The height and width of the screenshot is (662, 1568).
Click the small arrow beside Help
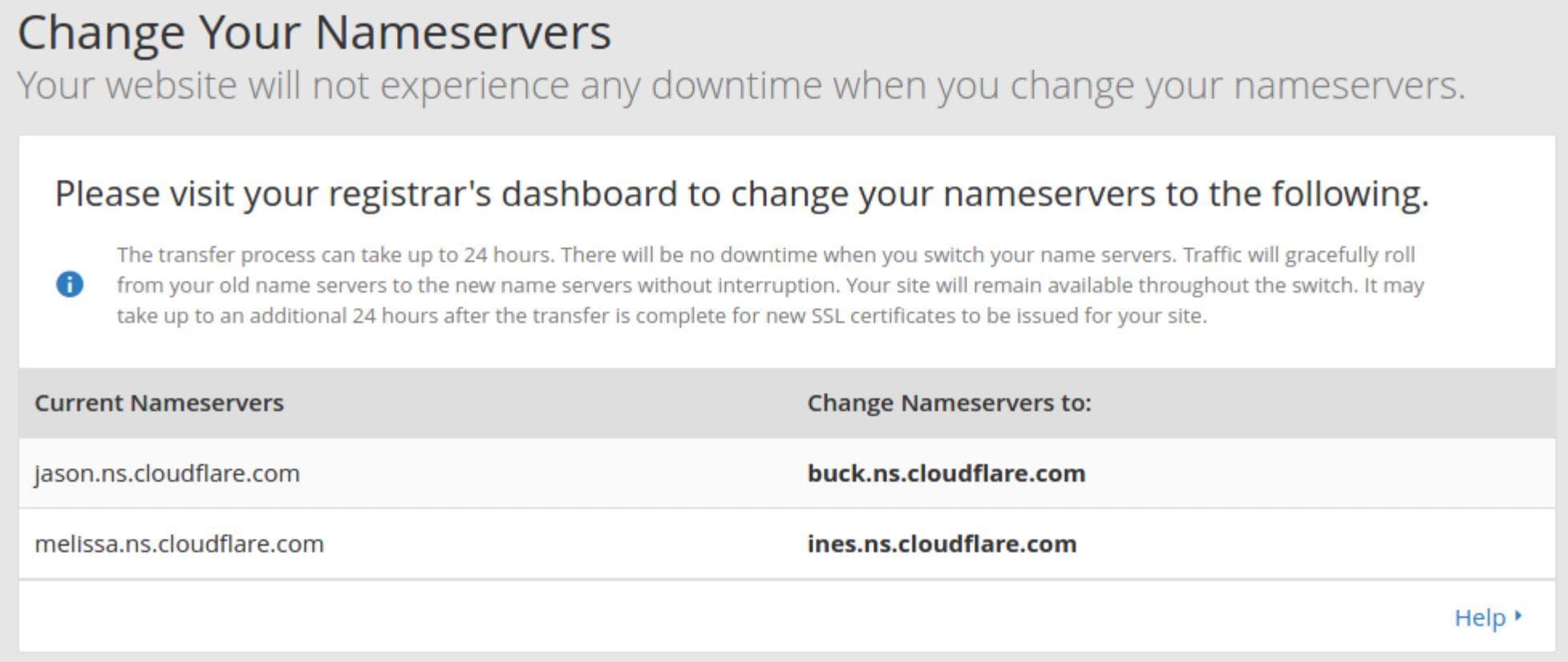(x=1518, y=616)
